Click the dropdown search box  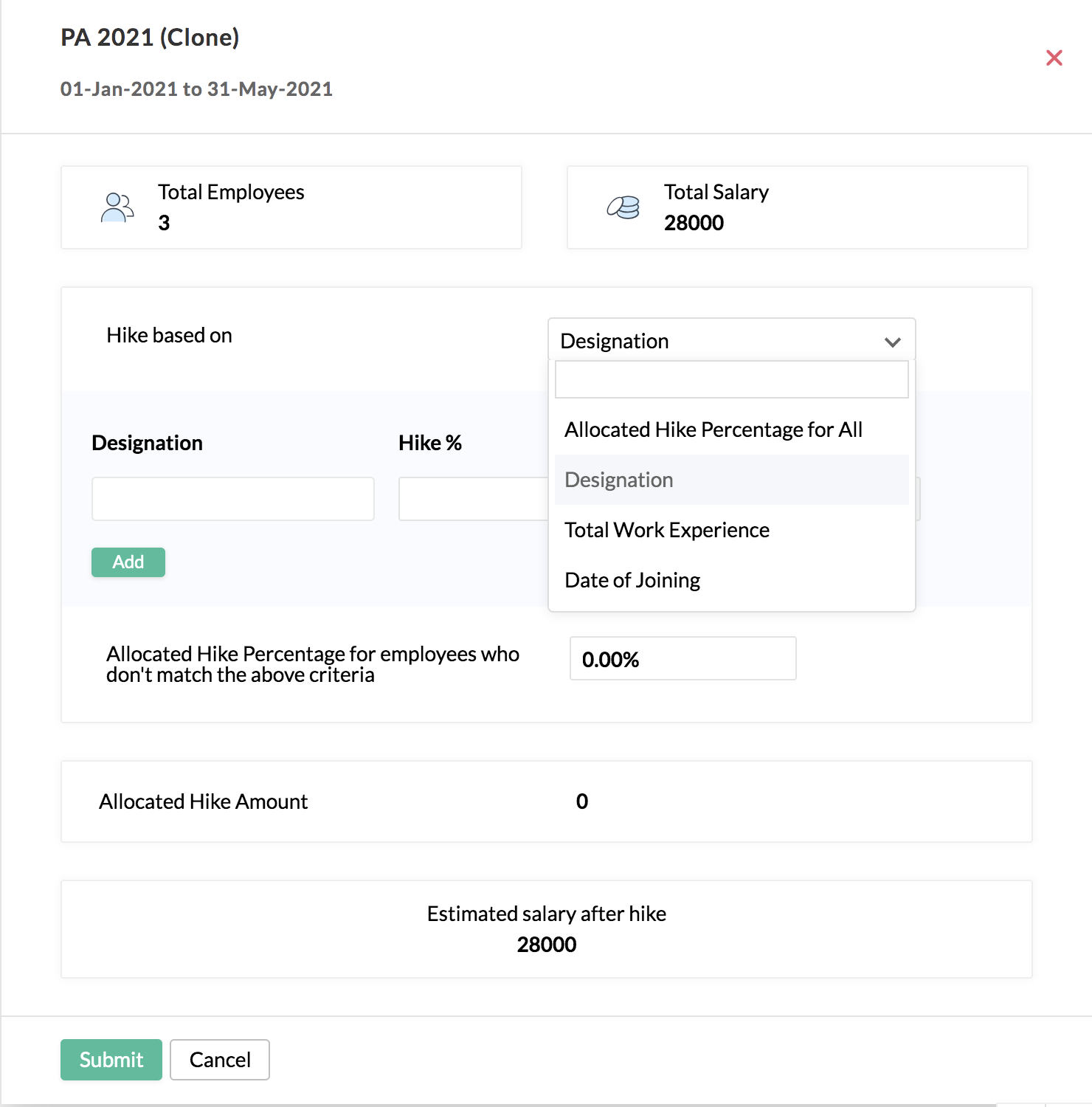(731, 379)
